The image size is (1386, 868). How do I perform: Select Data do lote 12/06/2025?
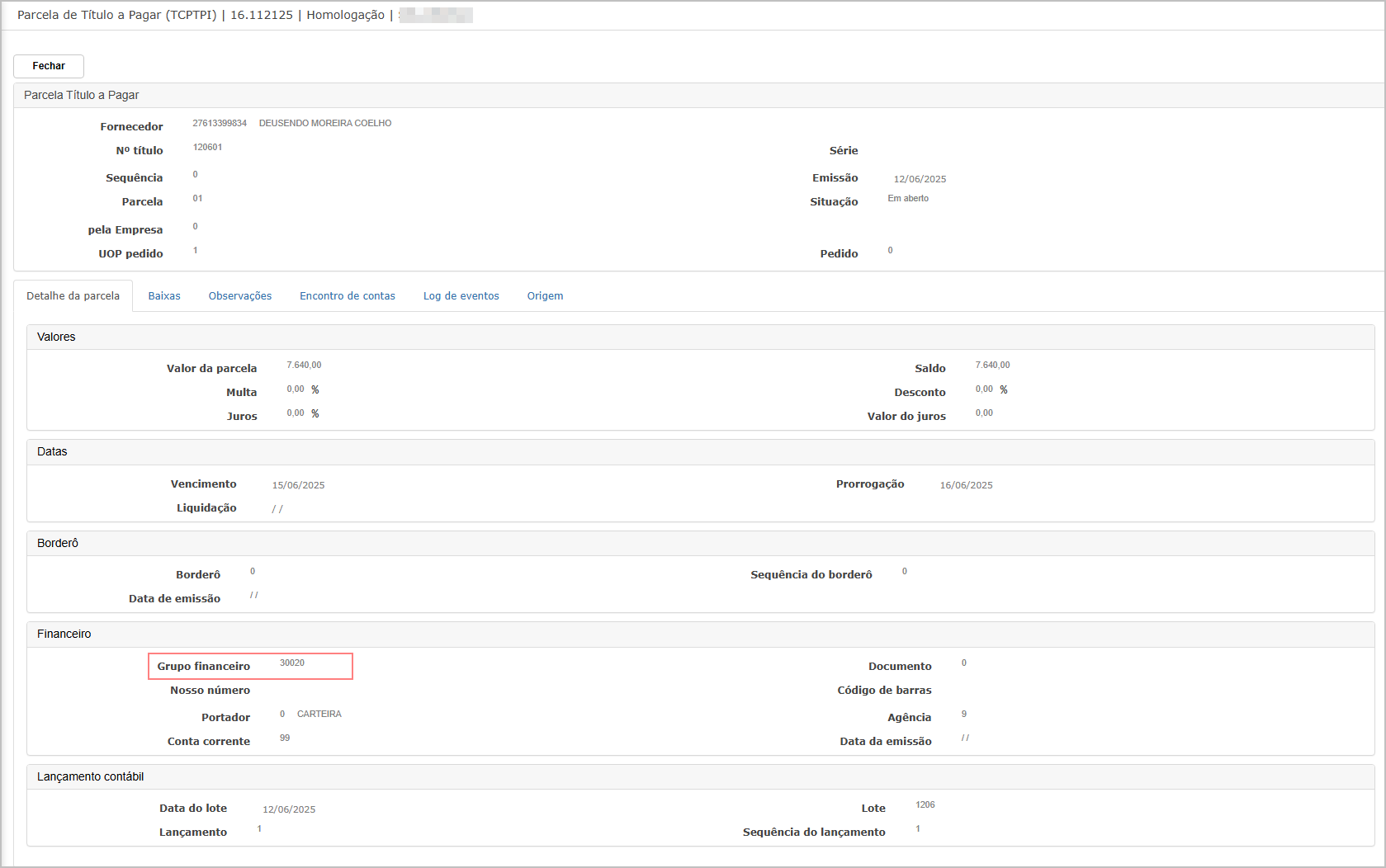(289, 809)
